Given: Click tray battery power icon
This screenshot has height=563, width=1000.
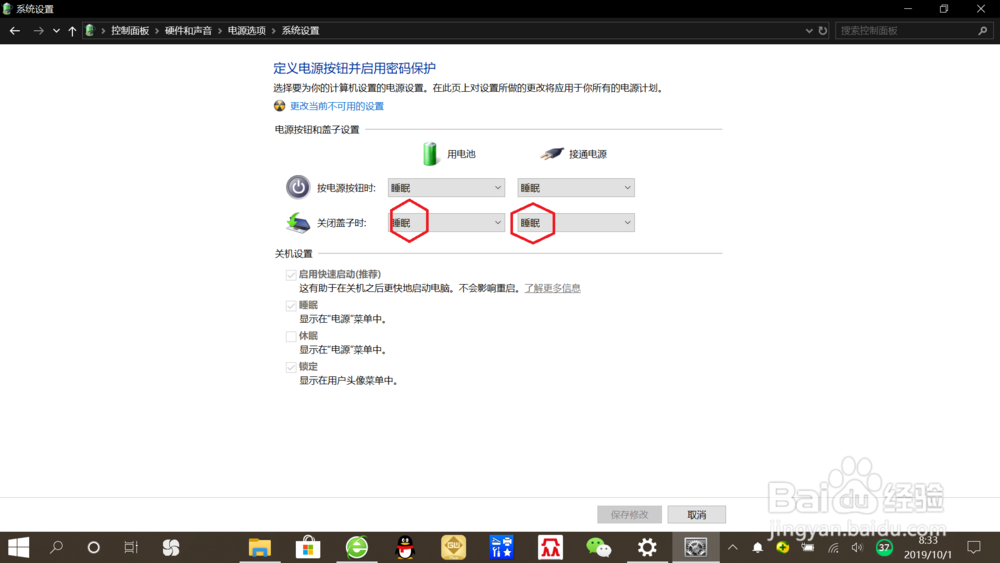Looking at the screenshot, I should pos(808,547).
